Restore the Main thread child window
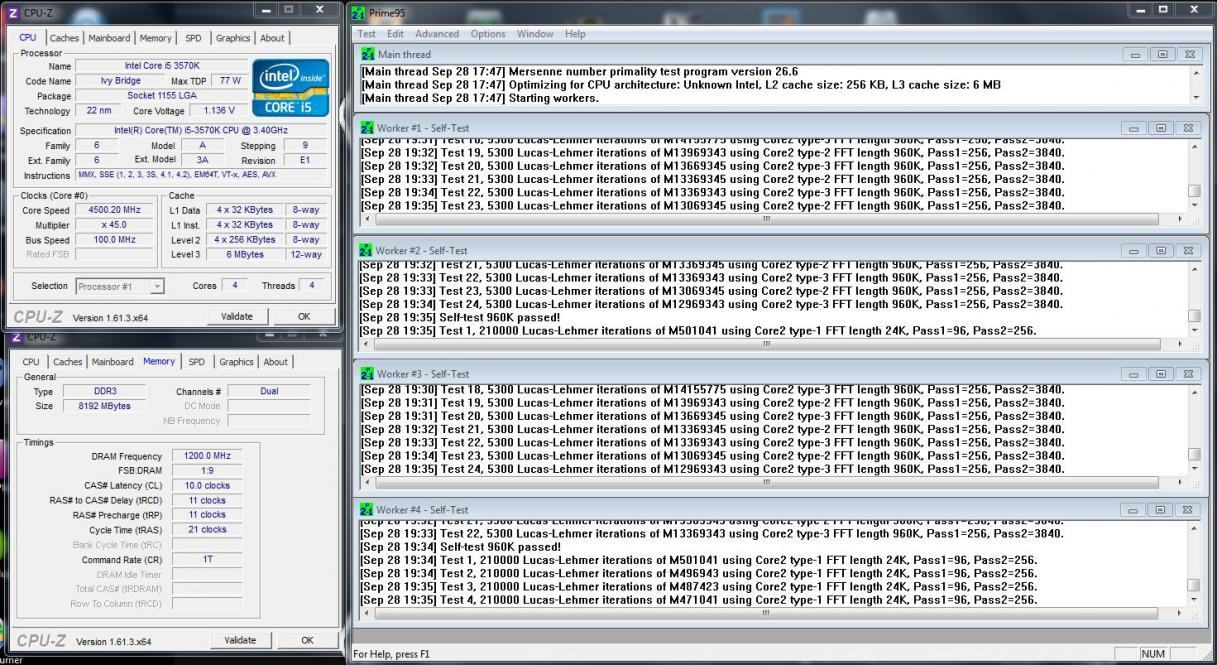 (x=1164, y=54)
